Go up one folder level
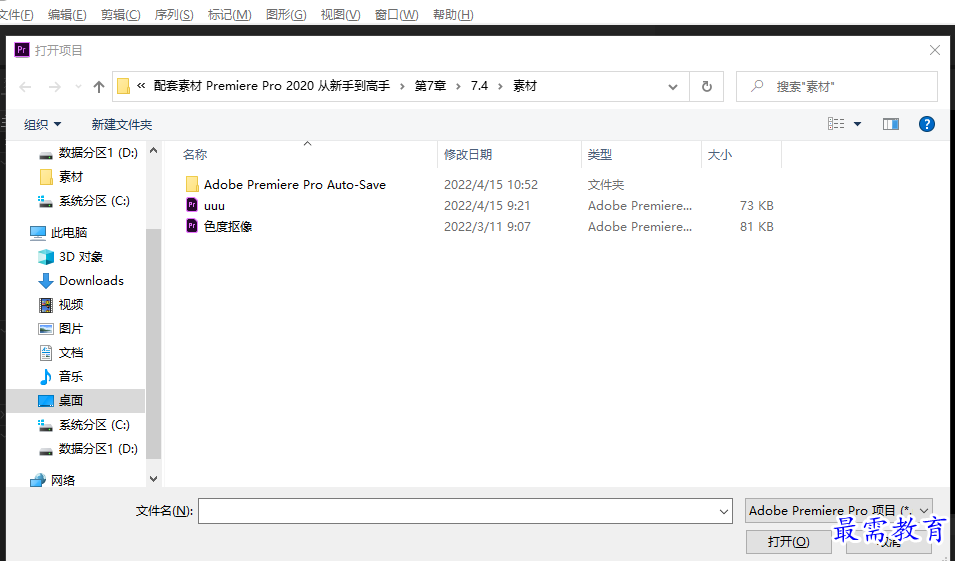The width and height of the screenshot is (955, 561). [99, 87]
